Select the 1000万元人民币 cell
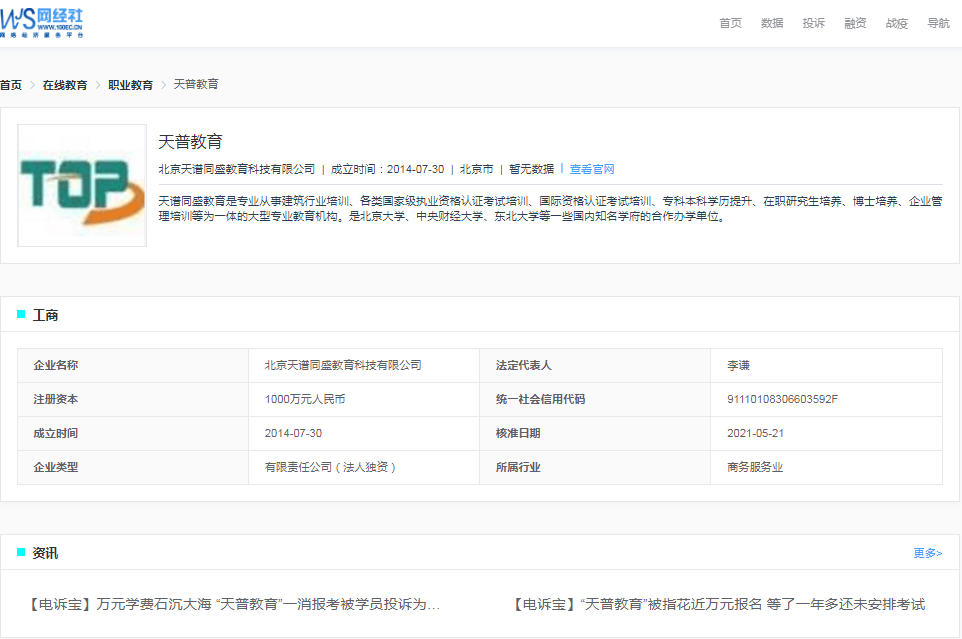 tap(364, 400)
